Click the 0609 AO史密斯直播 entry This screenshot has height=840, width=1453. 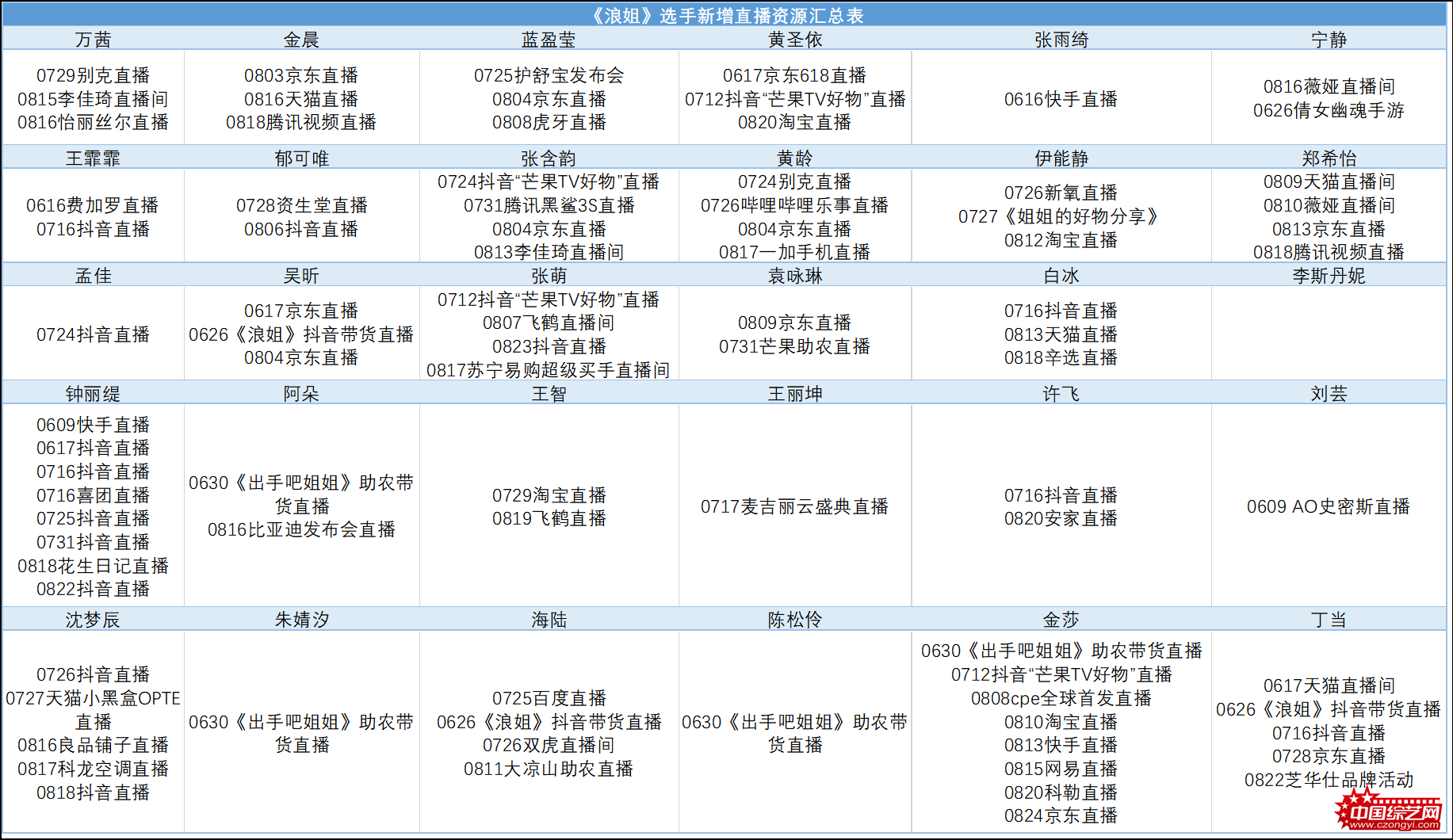coord(1329,506)
